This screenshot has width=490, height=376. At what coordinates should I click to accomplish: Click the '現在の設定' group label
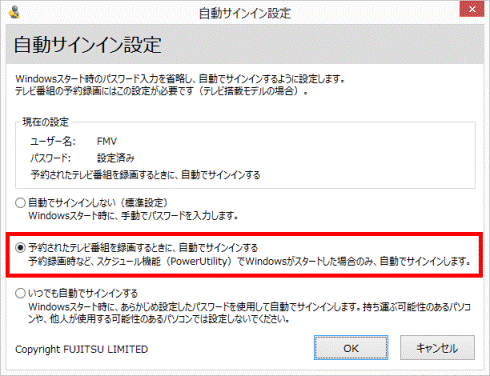(45, 122)
